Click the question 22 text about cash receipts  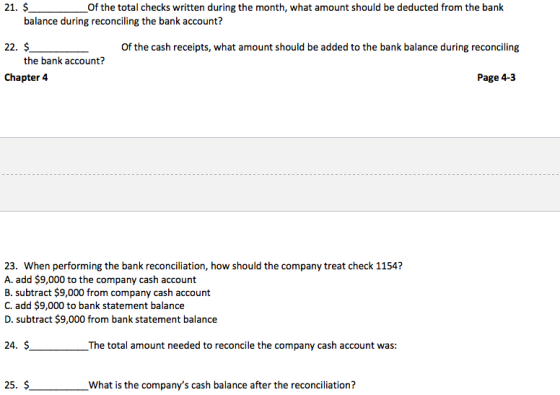pos(320,47)
